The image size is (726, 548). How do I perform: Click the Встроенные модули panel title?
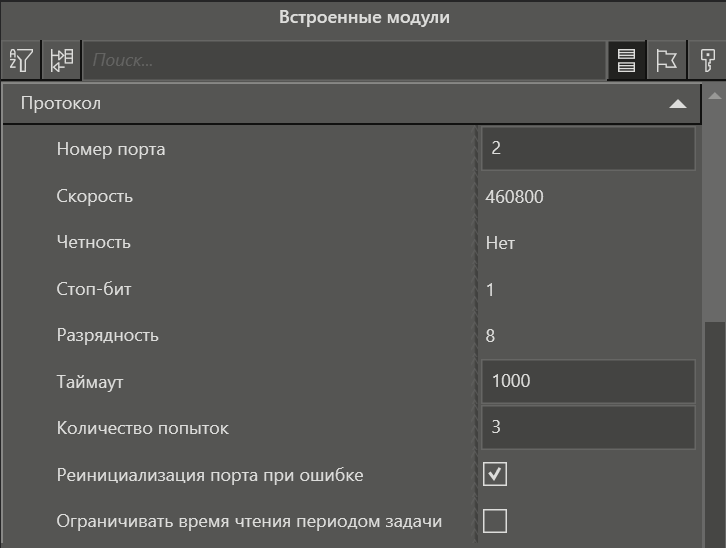(x=364, y=18)
